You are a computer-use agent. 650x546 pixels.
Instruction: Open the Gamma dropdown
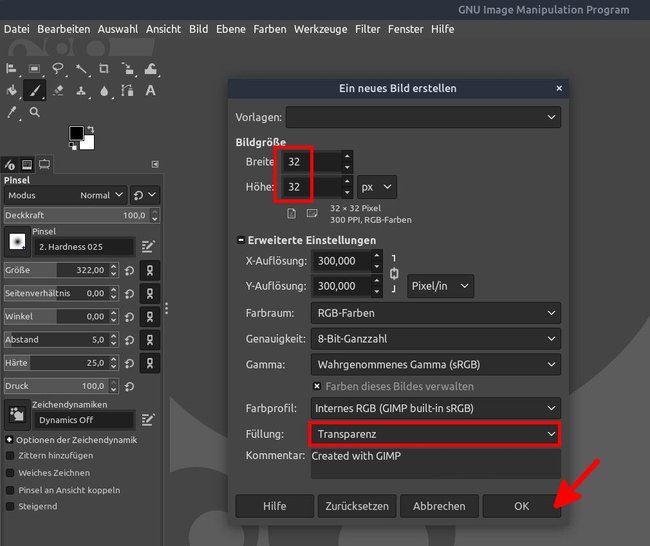(x=436, y=364)
